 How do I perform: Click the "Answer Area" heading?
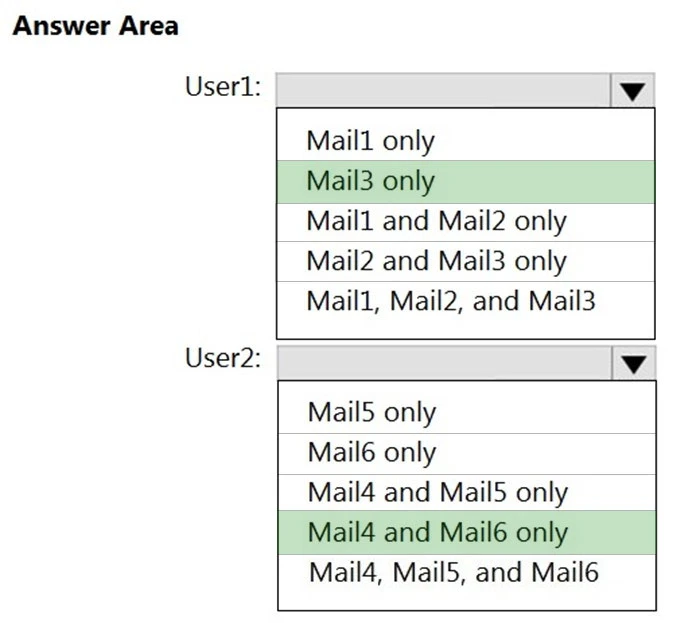pos(95,26)
